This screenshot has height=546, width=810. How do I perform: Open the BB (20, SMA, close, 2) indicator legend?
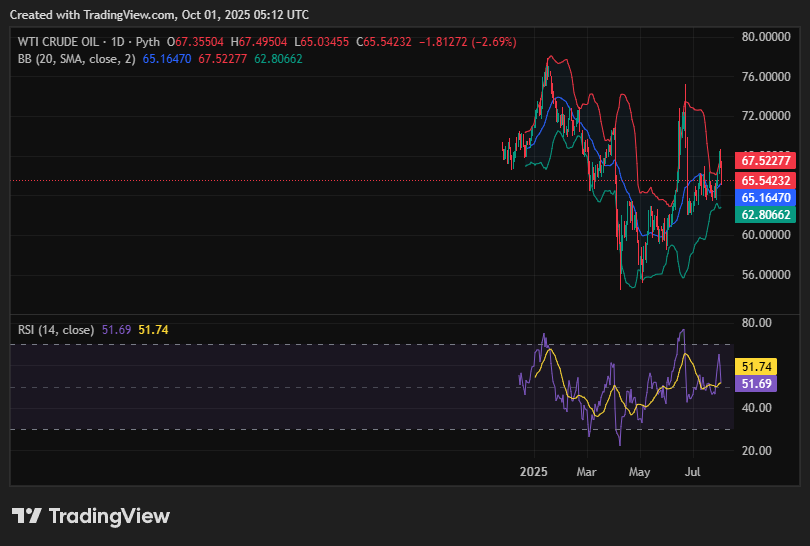[x=76, y=59]
